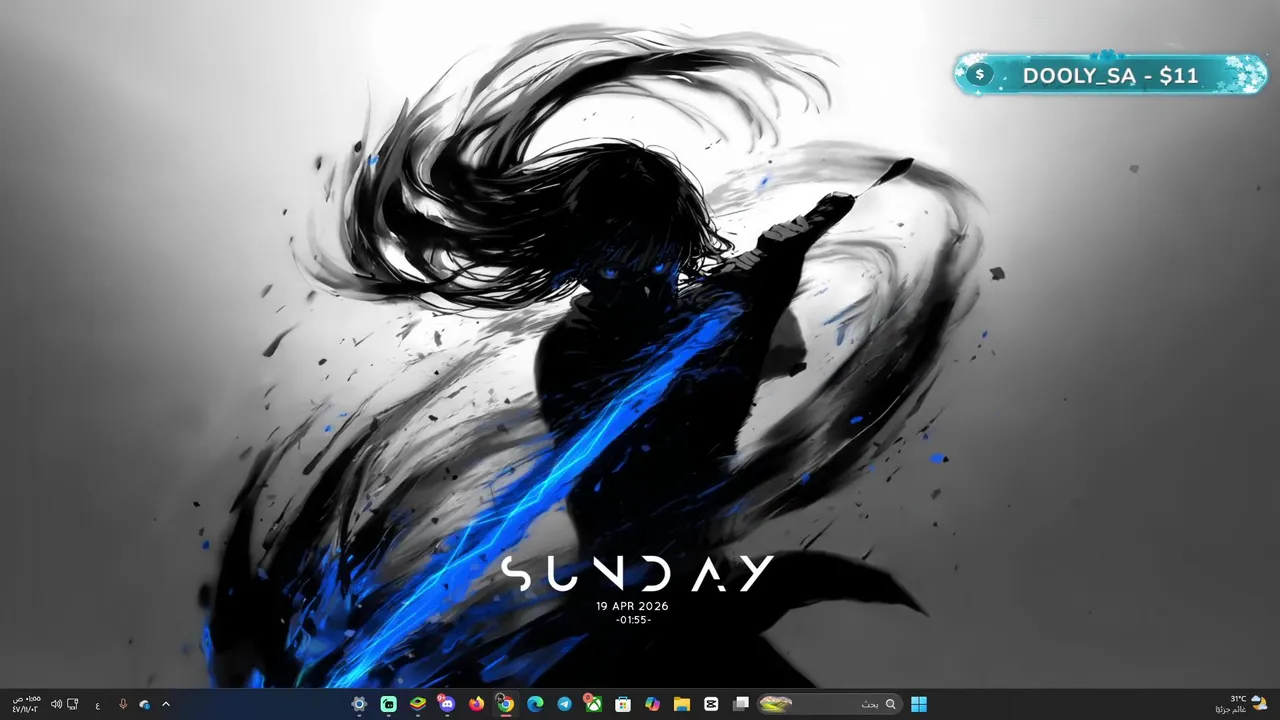1280x720 pixels.
Task: Open the green chat app beside Settings
Action: point(388,704)
